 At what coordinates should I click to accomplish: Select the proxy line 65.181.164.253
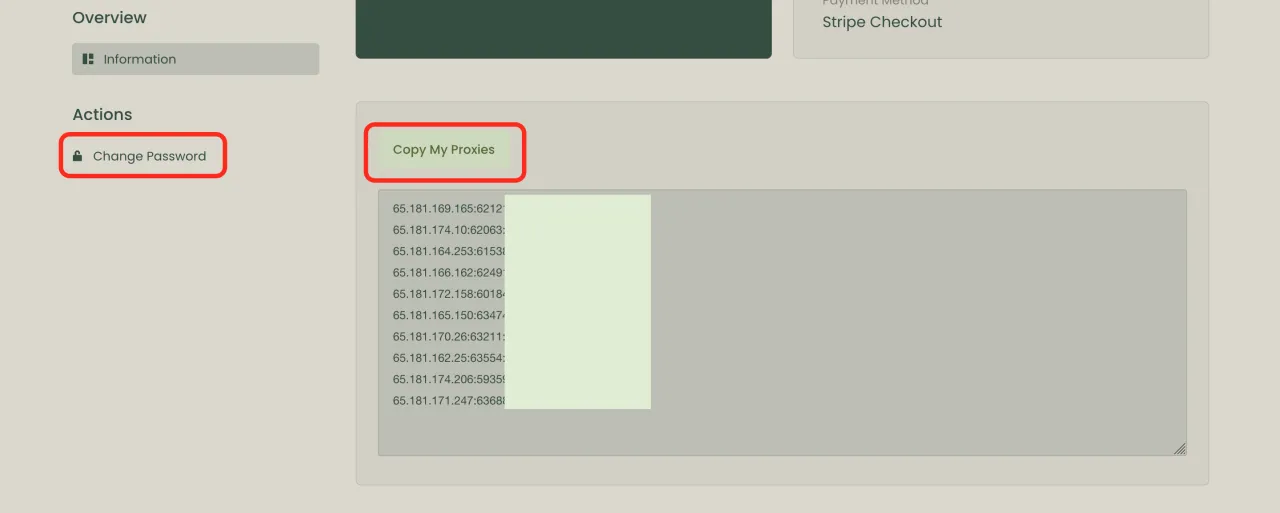(447, 251)
